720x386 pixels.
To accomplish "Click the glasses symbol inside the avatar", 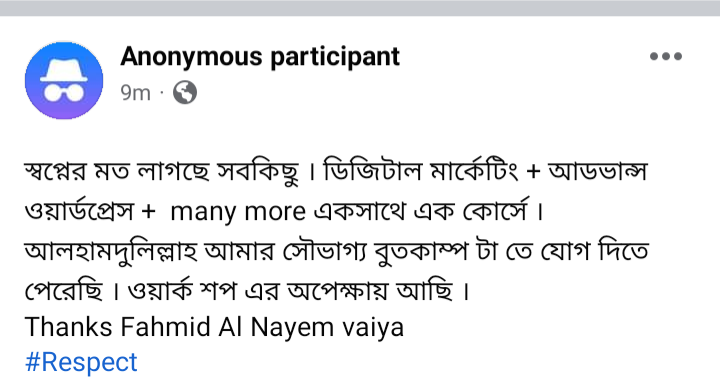I will tap(64, 92).
